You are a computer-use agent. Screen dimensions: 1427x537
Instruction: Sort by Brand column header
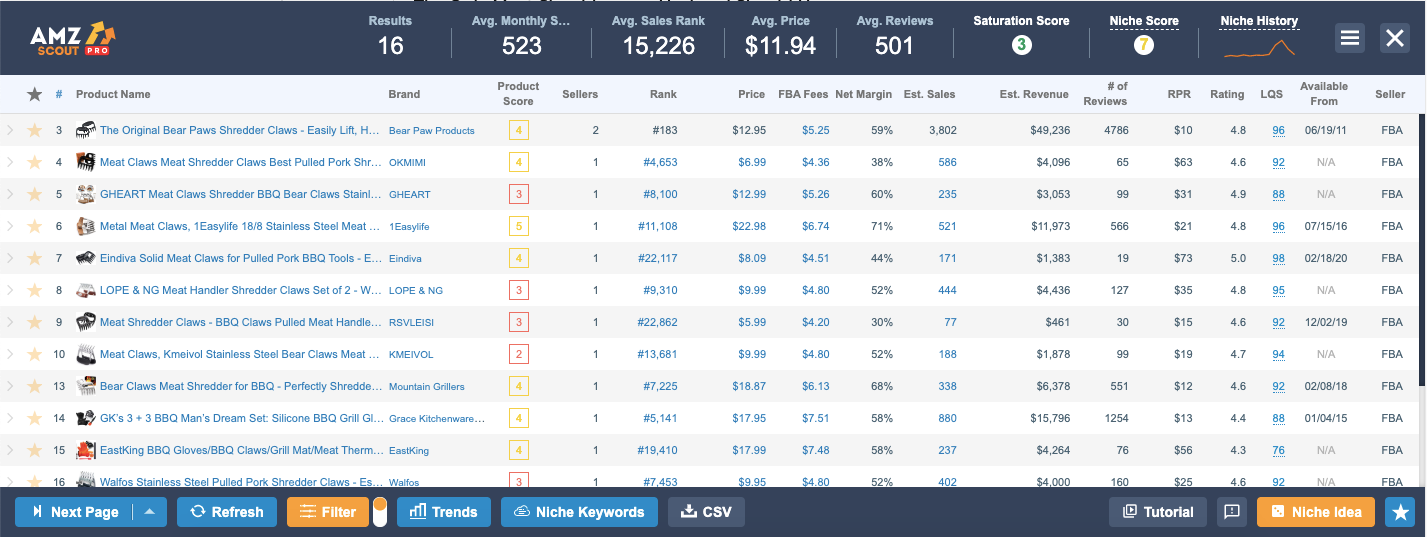(x=404, y=94)
